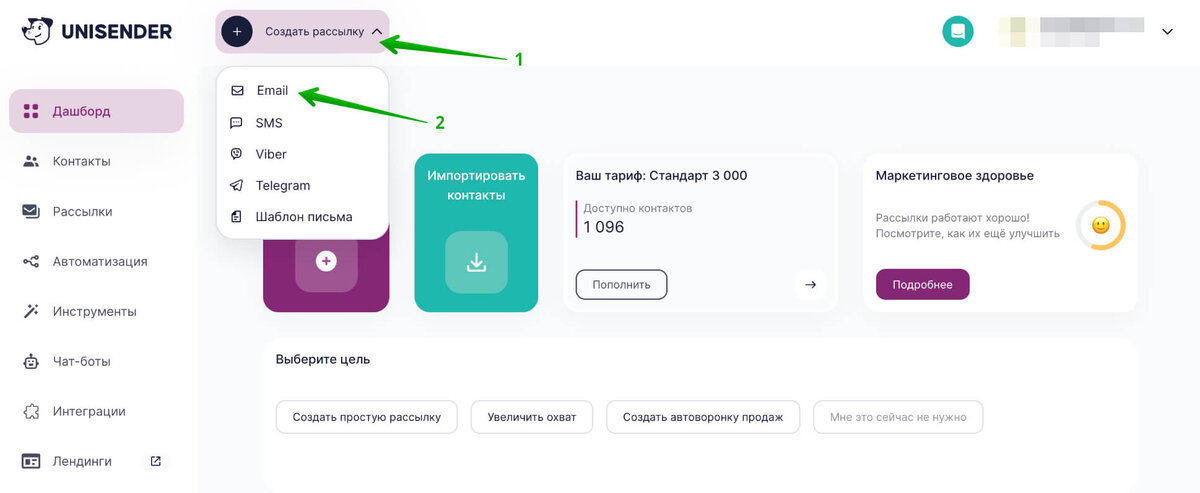Click the available contacts value 1 096
Image resolution: width=1200 pixels, height=493 pixels.
point(604,227)
